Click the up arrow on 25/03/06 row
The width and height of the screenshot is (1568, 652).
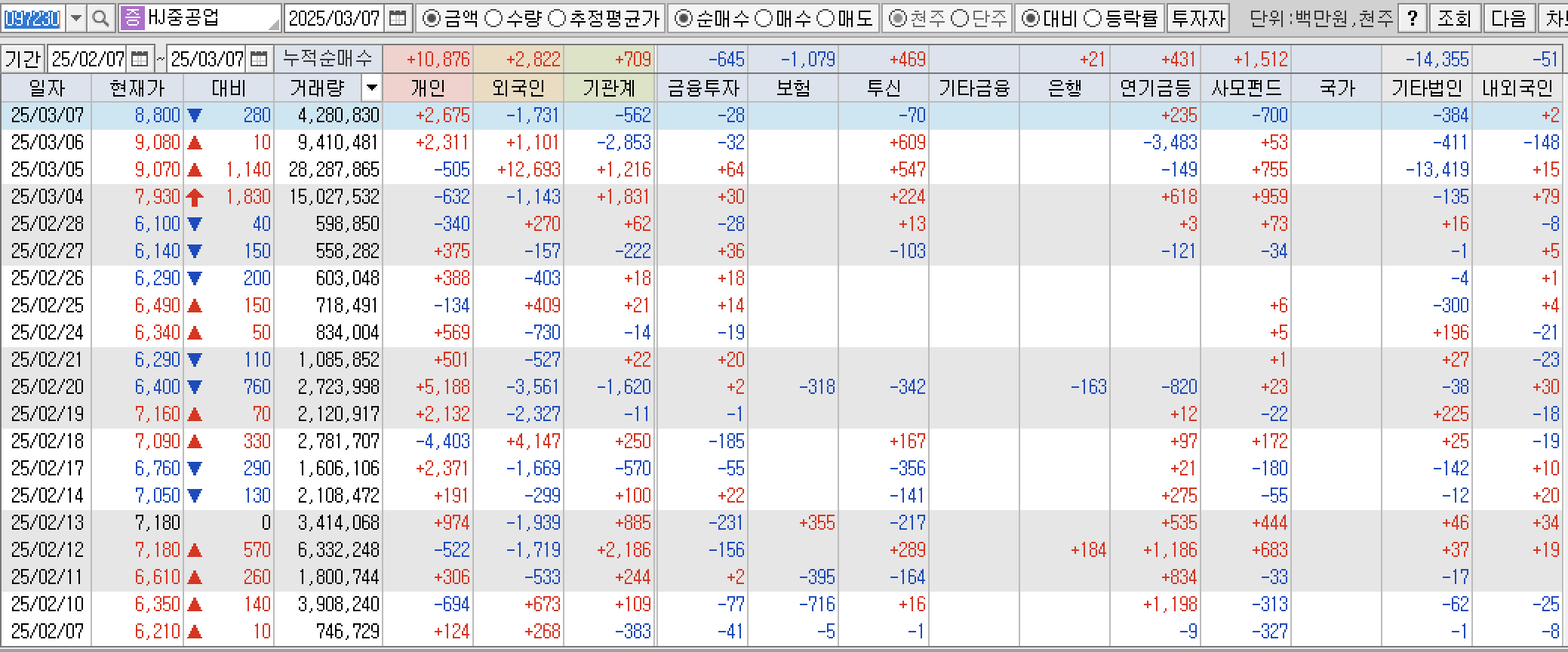(x=195, y=143)
